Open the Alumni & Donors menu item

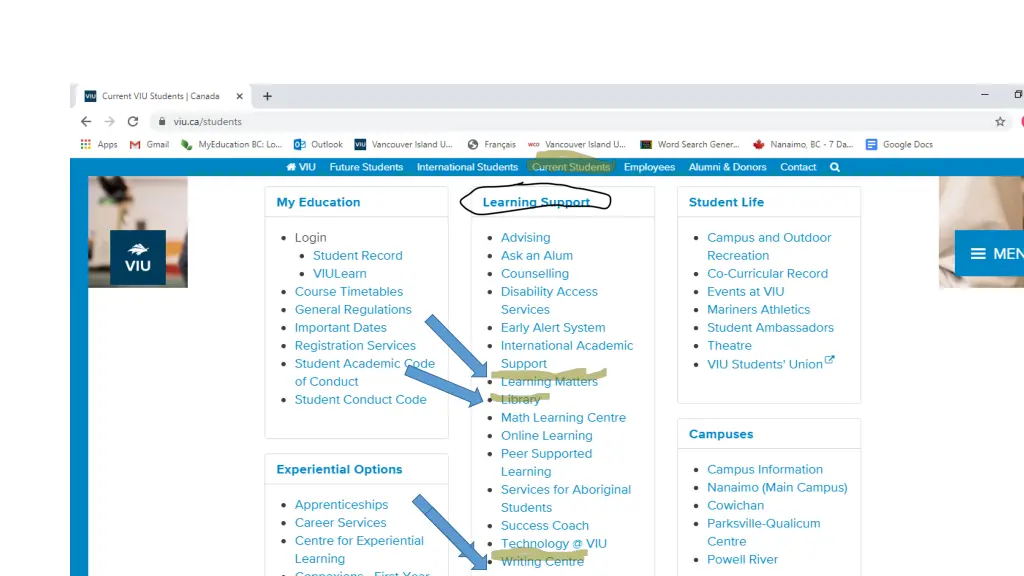click(x=728, y=167)
